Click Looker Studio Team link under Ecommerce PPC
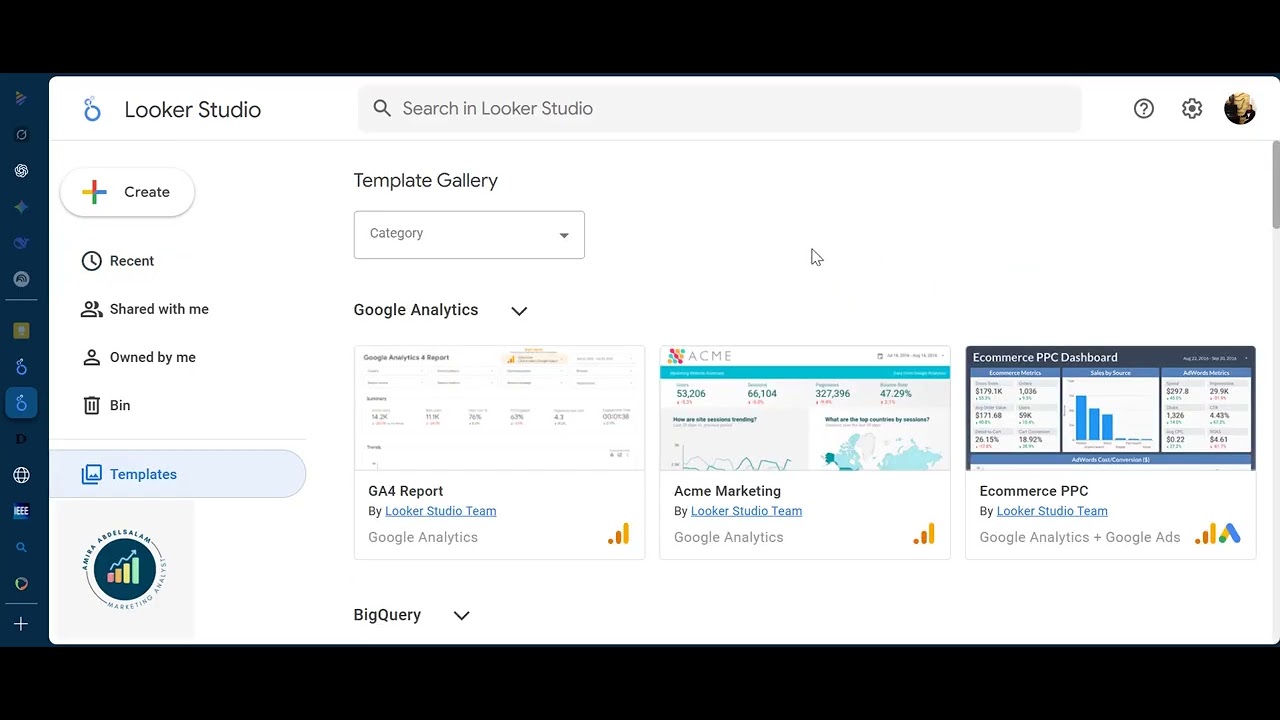This screenshot has width=1280, height=720. point(1052,511)
